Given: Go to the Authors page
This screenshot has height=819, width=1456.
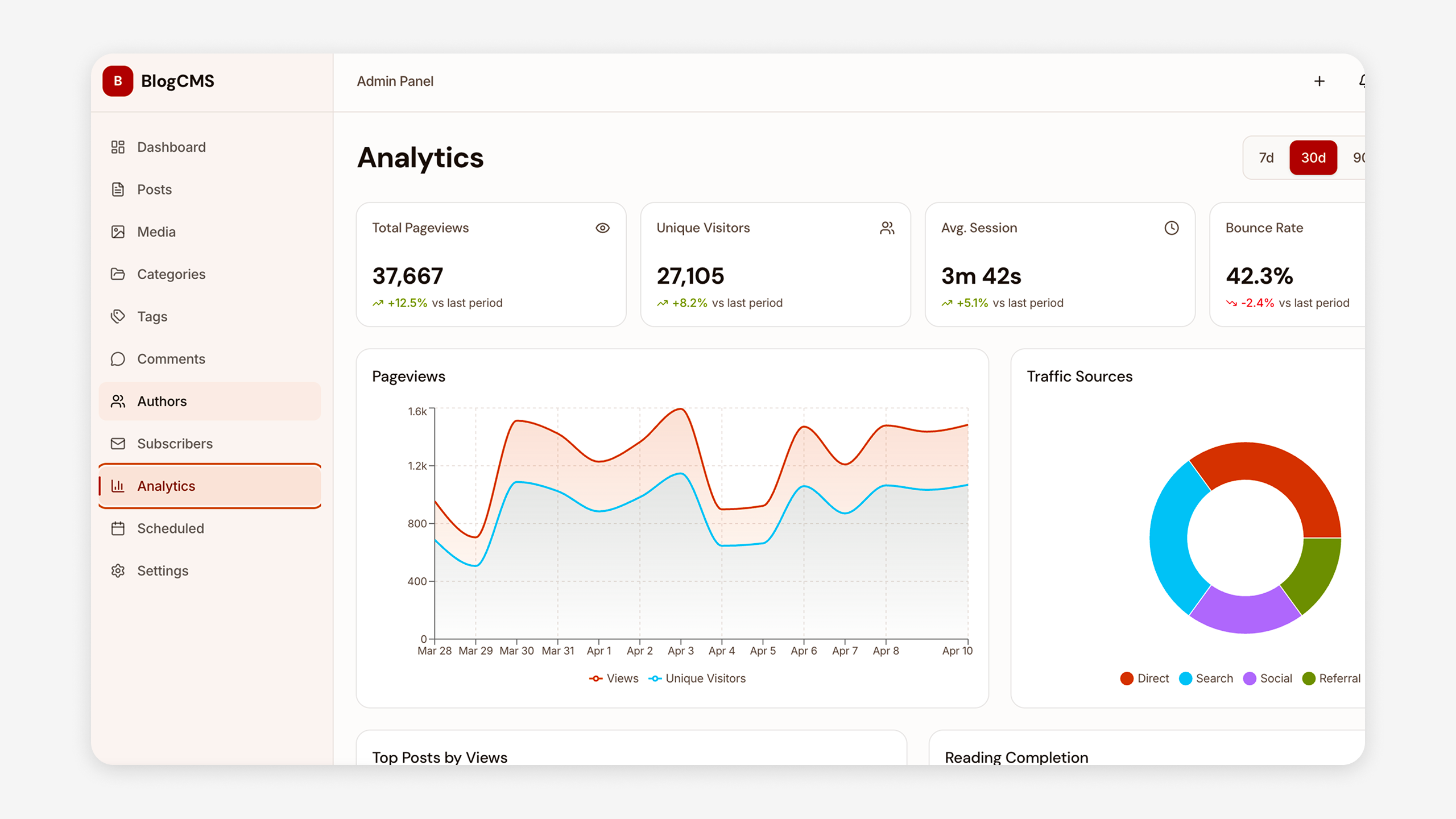Looking at the screenshot, I should tap(162, 402).
